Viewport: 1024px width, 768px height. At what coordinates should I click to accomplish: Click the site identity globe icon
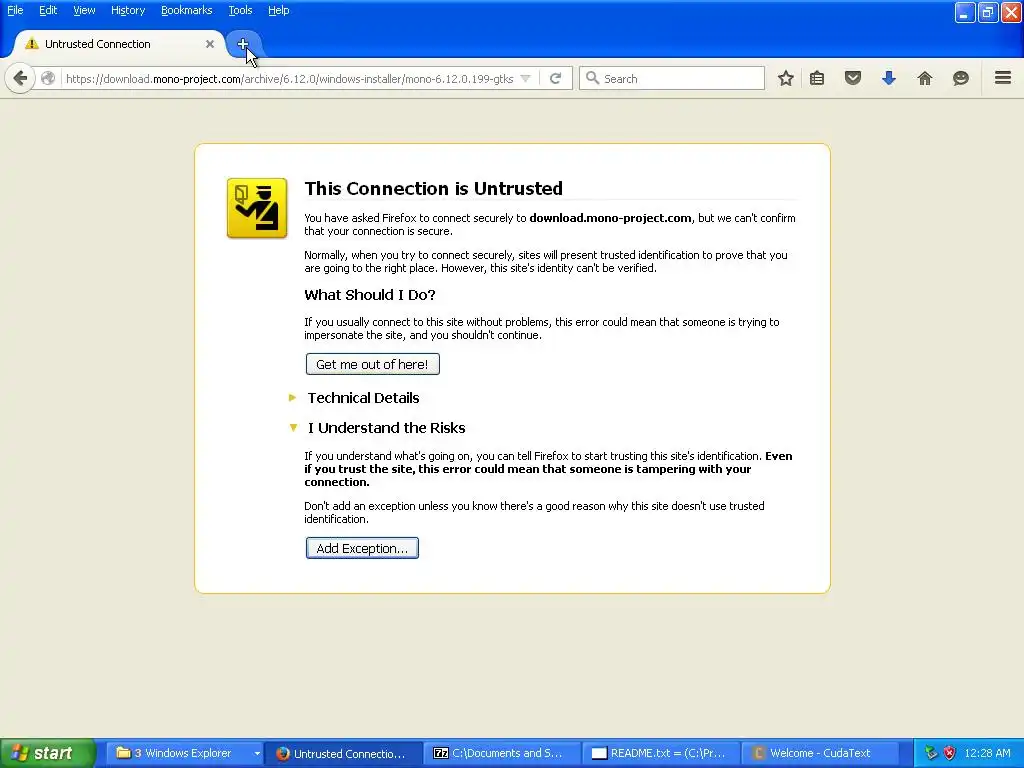pos(48,78)
